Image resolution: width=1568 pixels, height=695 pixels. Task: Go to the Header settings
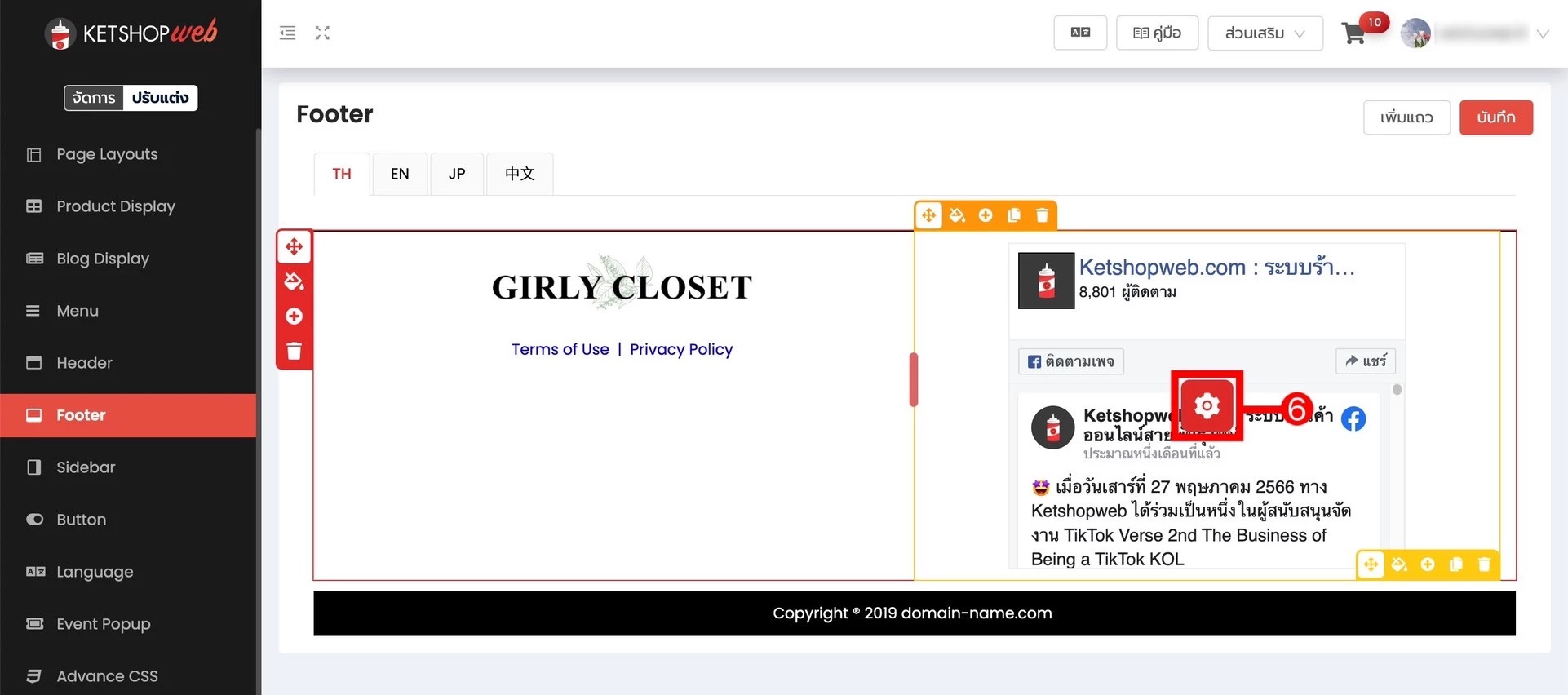(128, 363)
